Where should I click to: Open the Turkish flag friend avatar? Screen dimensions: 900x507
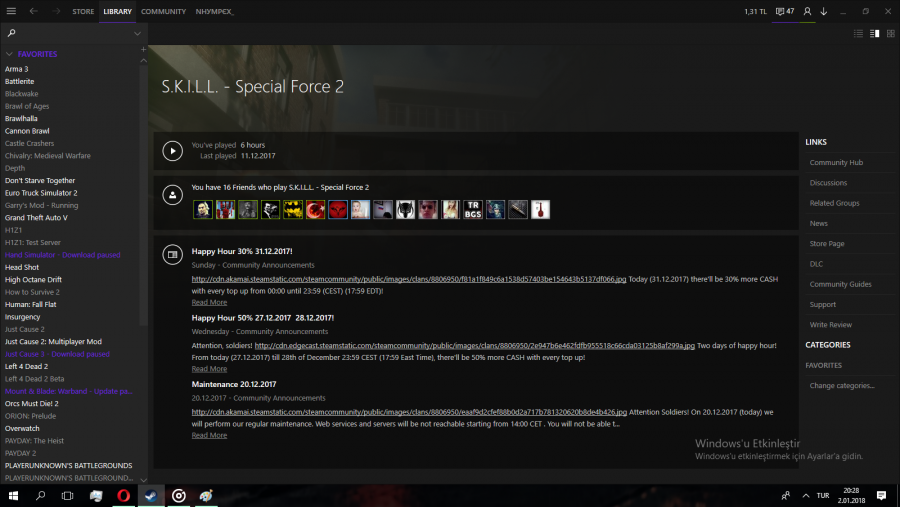[315, 210]
